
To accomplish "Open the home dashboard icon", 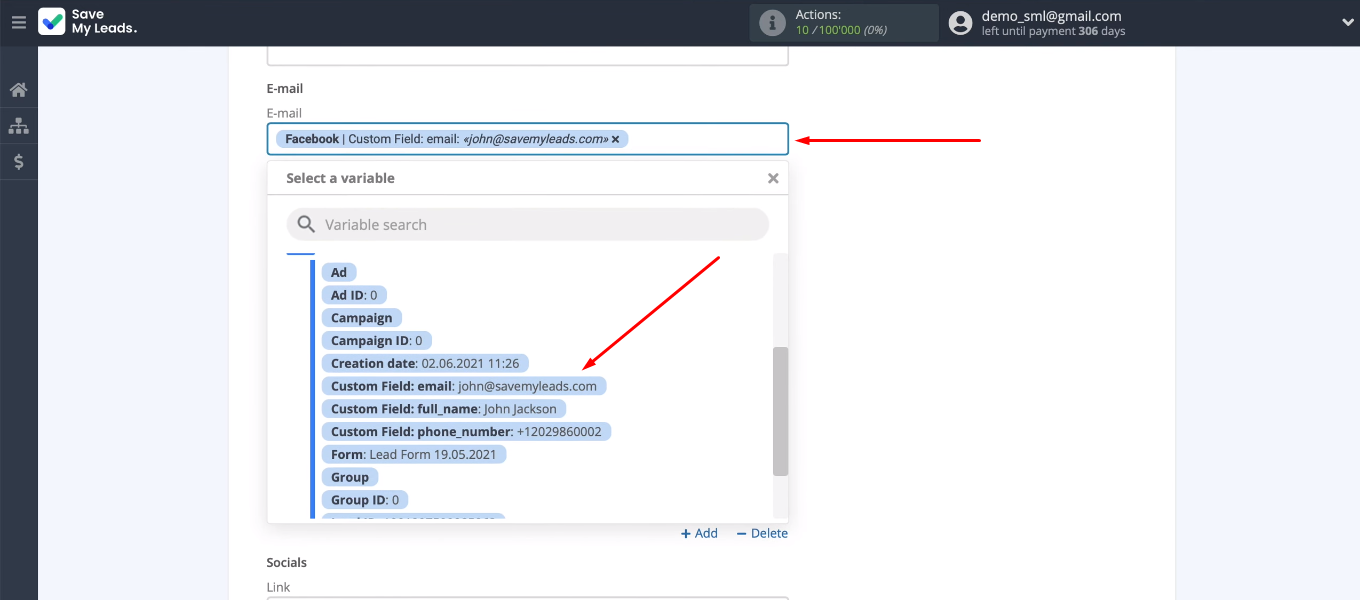I will tap(18, 90).
